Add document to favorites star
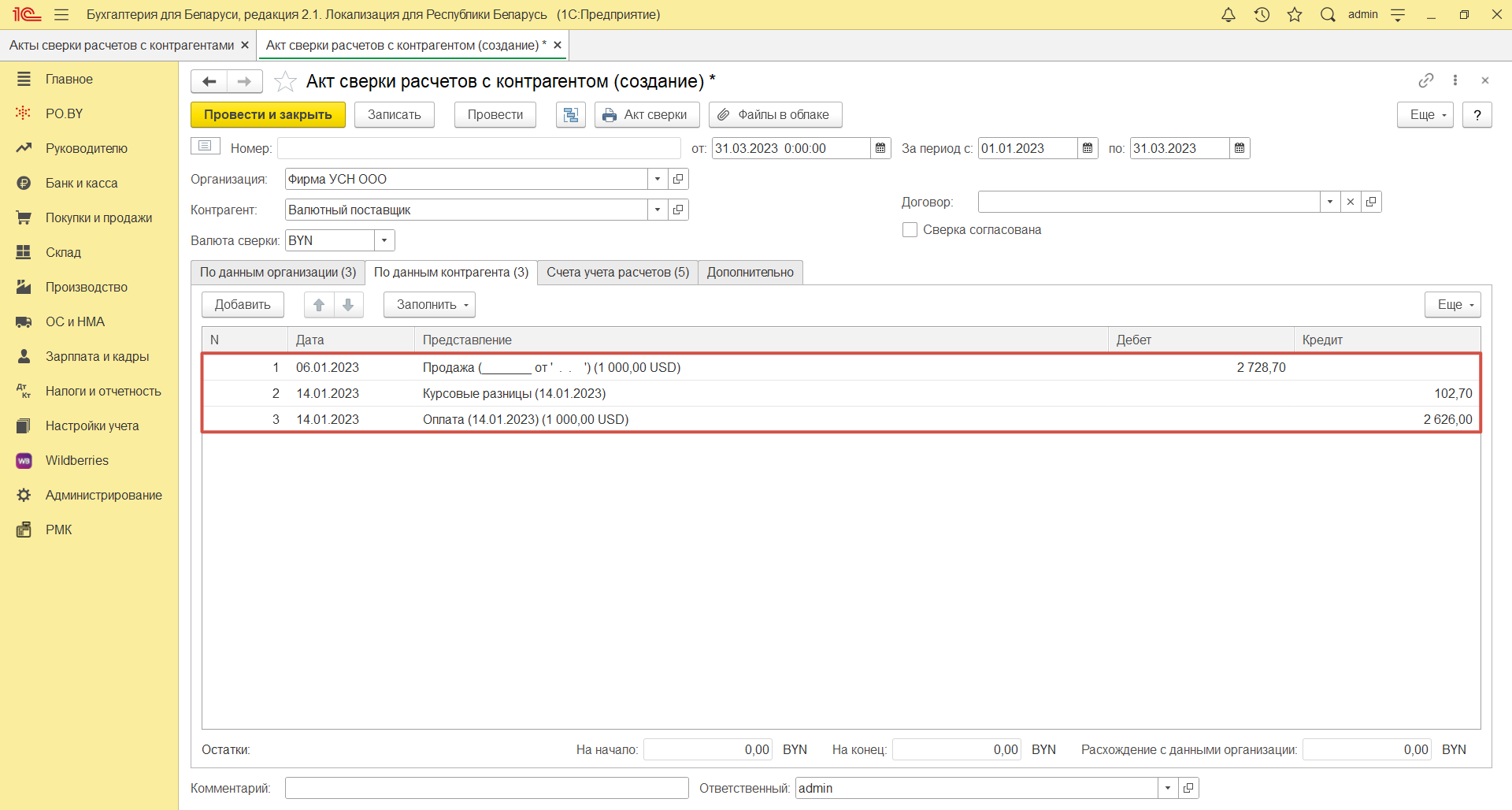 tap(285, 81)
